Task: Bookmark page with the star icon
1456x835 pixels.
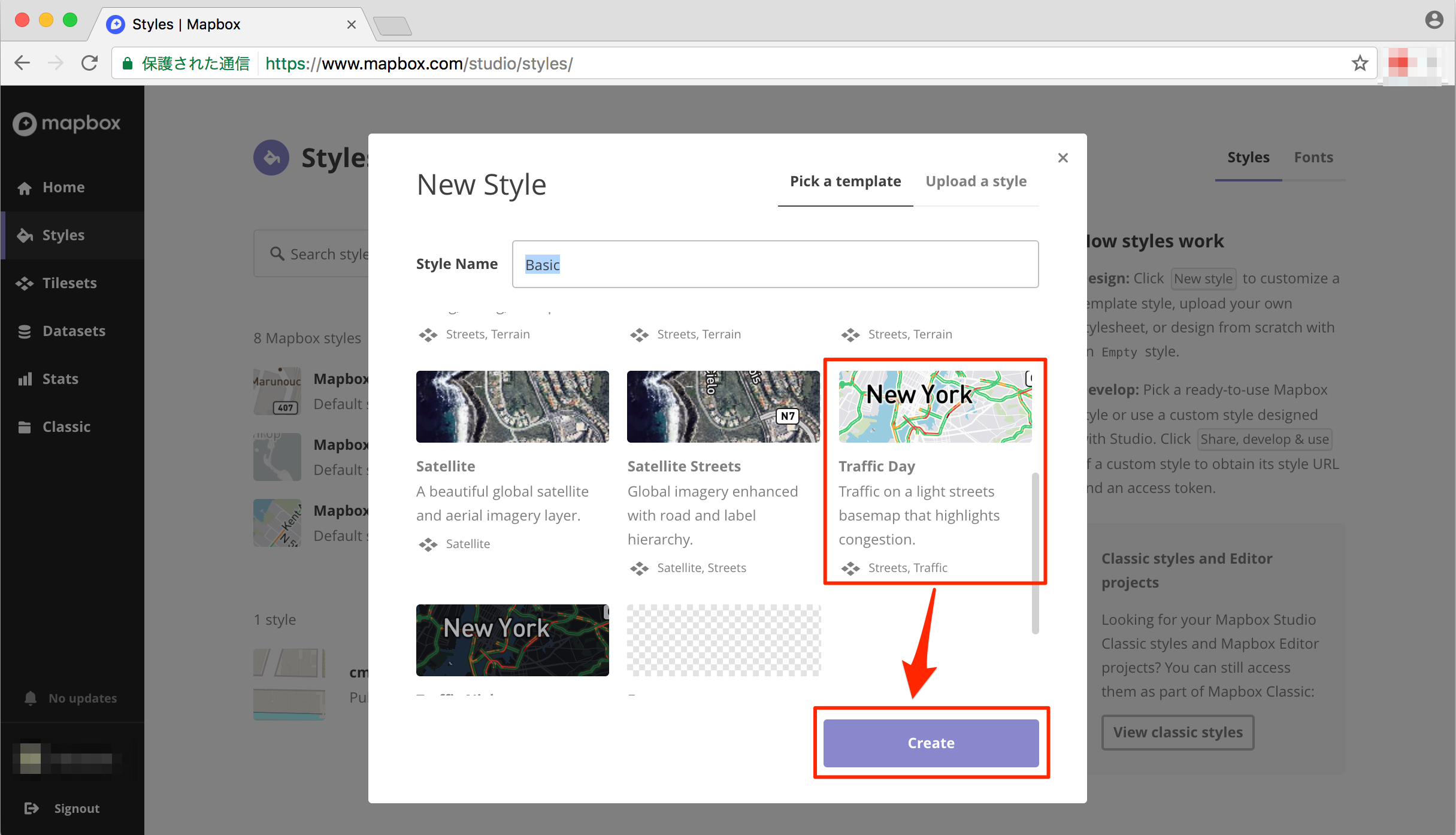Action: [1360, 63]
